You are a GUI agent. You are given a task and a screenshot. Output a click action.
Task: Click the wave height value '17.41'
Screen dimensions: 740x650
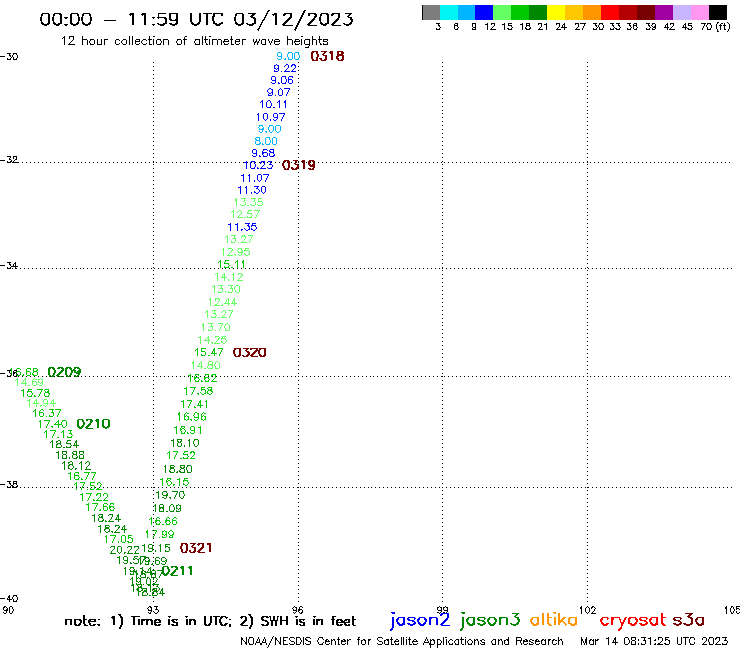pyautogui.click(x=194, y=404)
